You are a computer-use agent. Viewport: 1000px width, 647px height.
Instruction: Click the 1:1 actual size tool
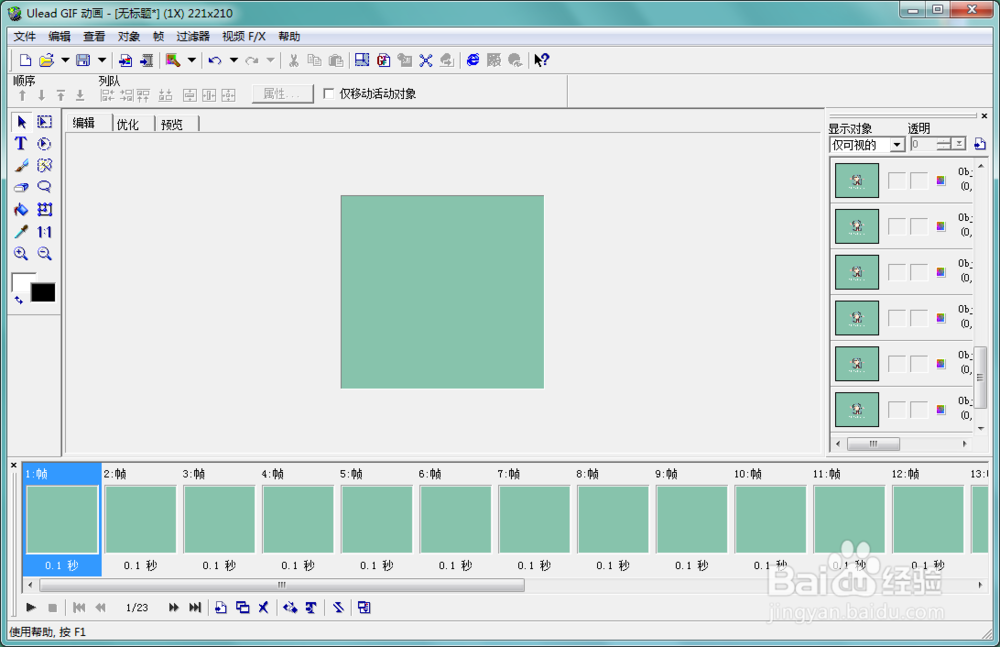coord(44,232)
